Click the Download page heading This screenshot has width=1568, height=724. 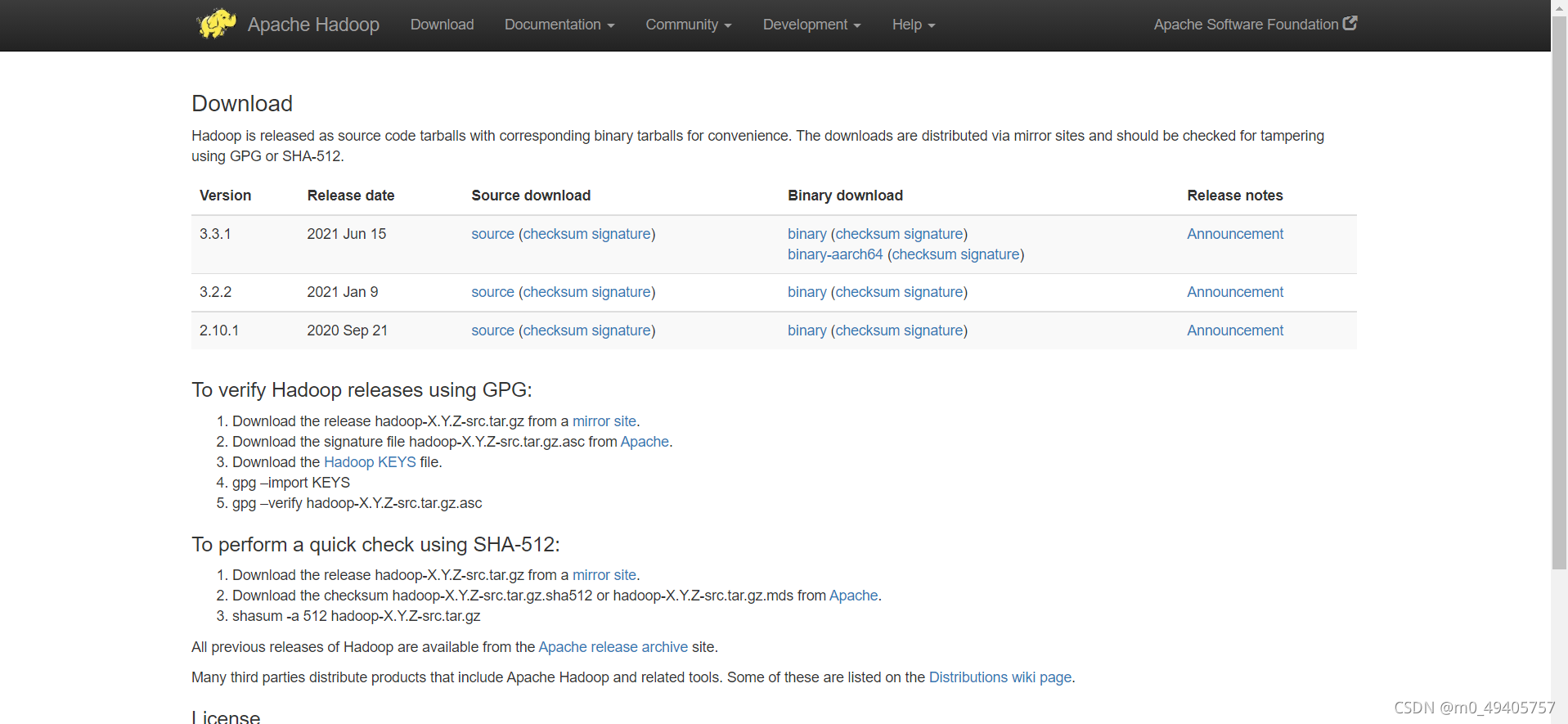242,104
